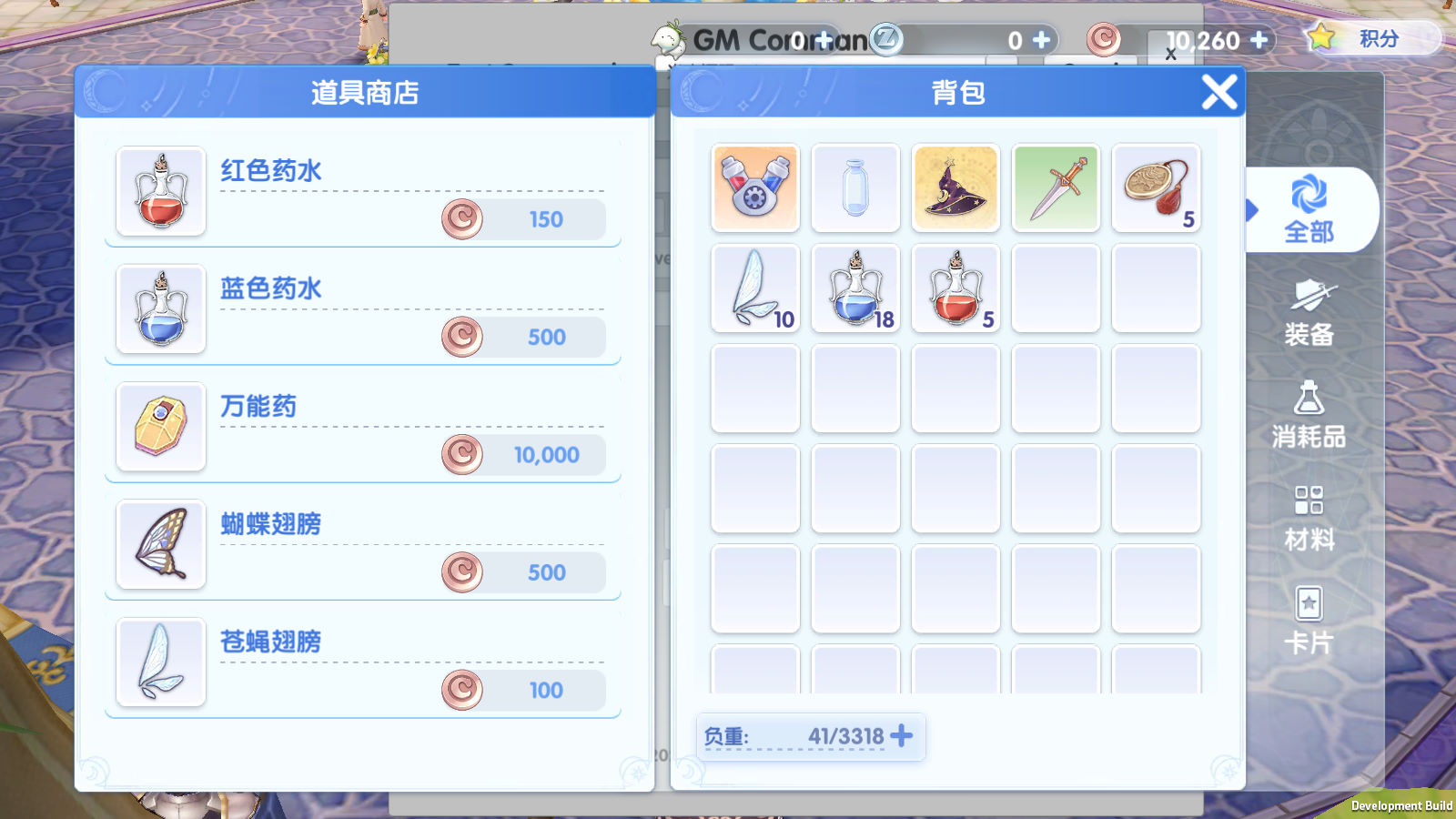Image resolution: width=1456 pixels, height=819 pixels.
Task: Choose the 万能药 panacea in the shop
Action: (x=363, y=428)
